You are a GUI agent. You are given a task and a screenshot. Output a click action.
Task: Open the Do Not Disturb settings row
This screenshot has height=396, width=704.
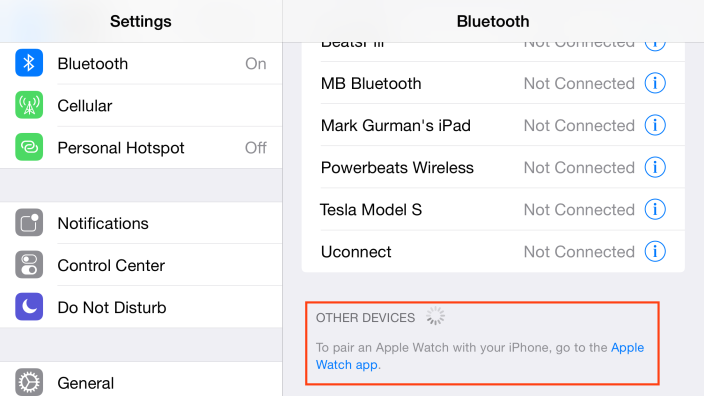point(141,308)
